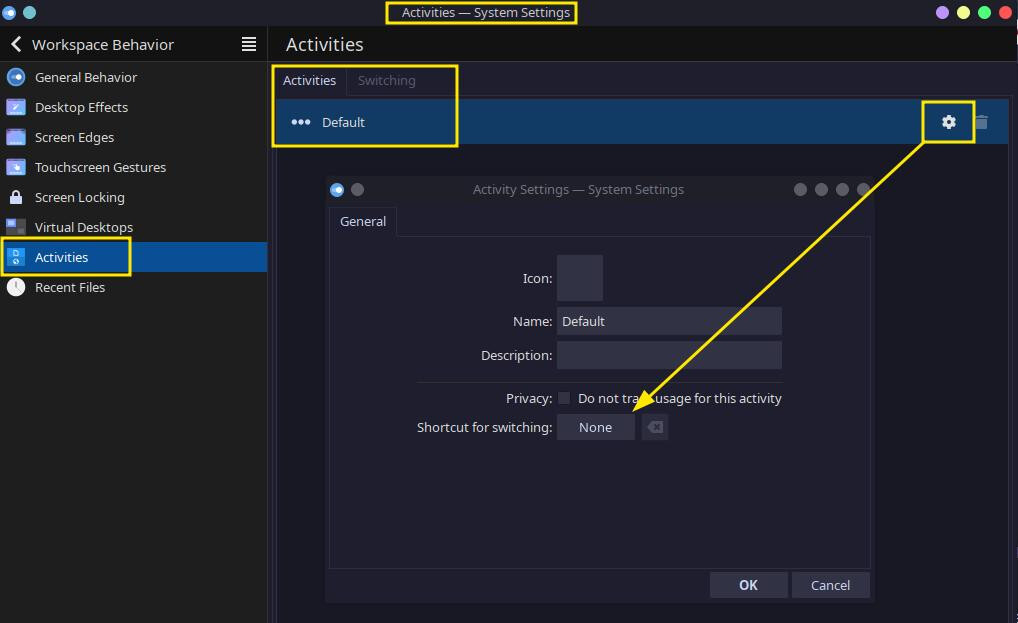
Task: Select the General tab in dialog
Action: pyautogui.click(x=363, y=221)
